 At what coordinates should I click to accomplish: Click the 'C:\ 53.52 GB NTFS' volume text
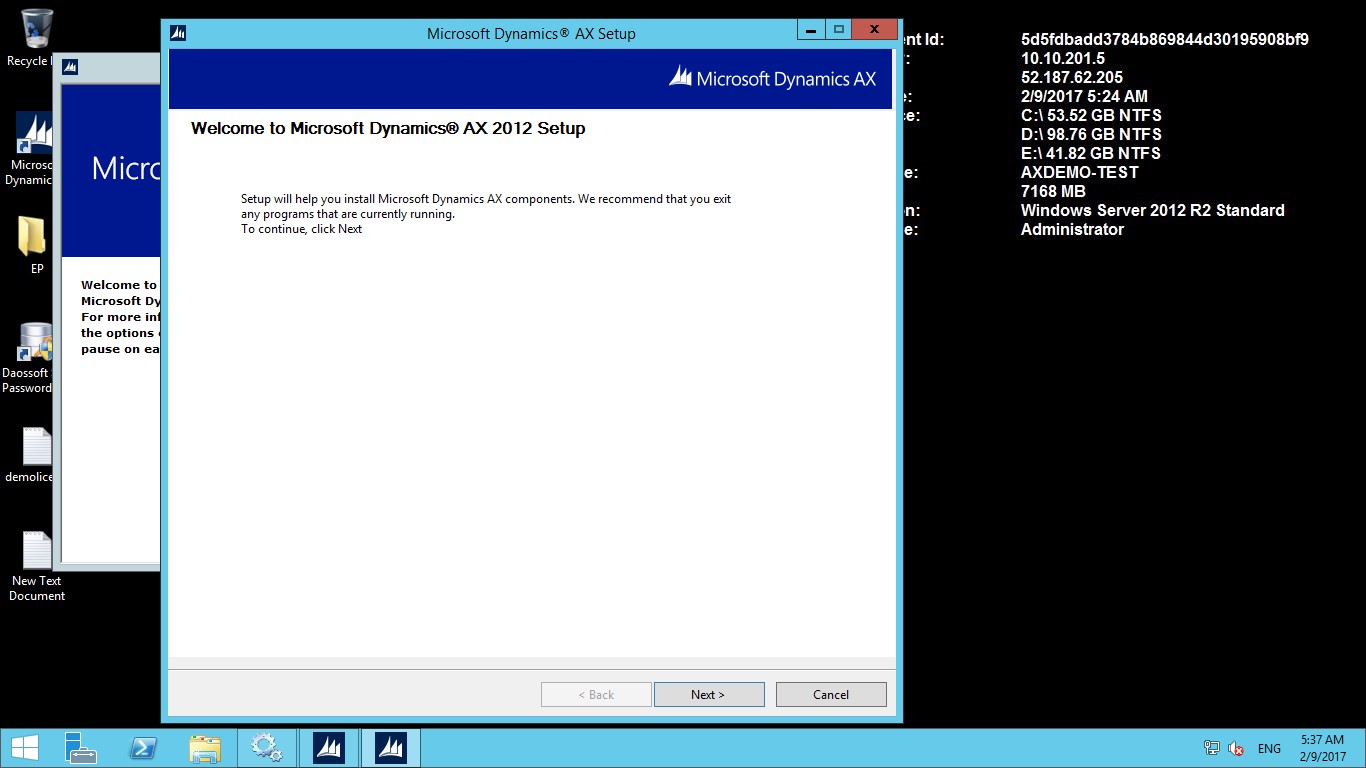[x=1091, y=115]
